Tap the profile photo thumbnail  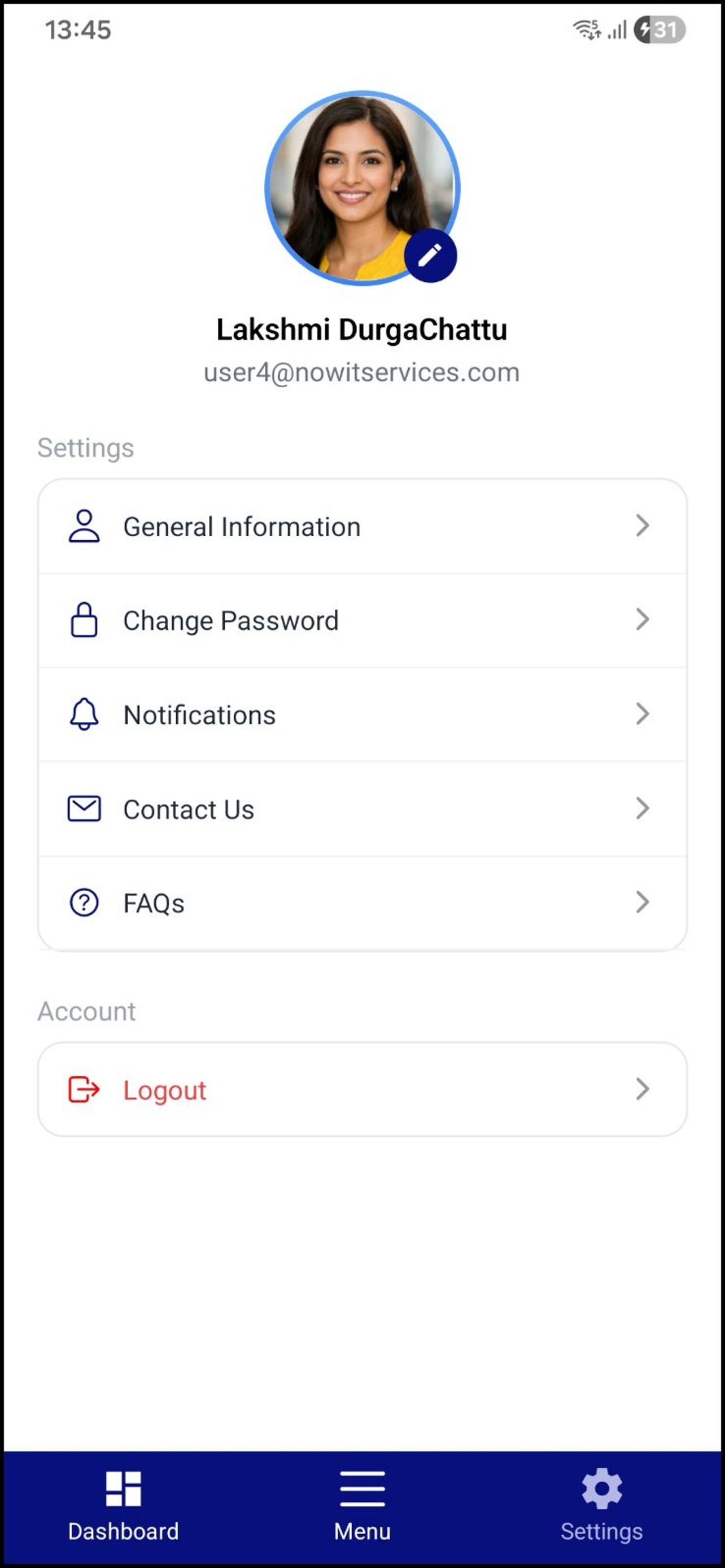362,187
